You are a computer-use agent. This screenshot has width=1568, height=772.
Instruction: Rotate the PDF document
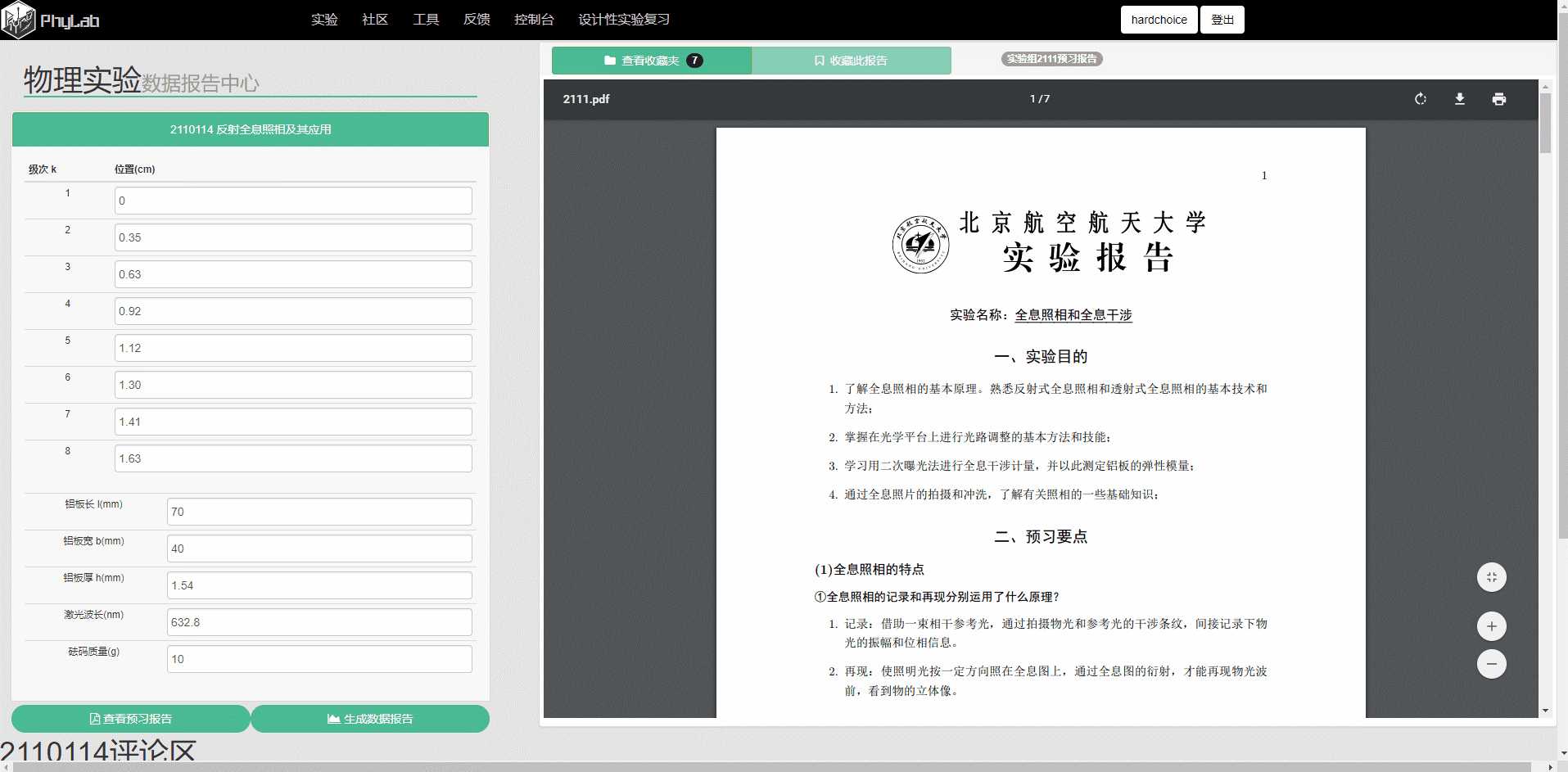point(1421,99)
